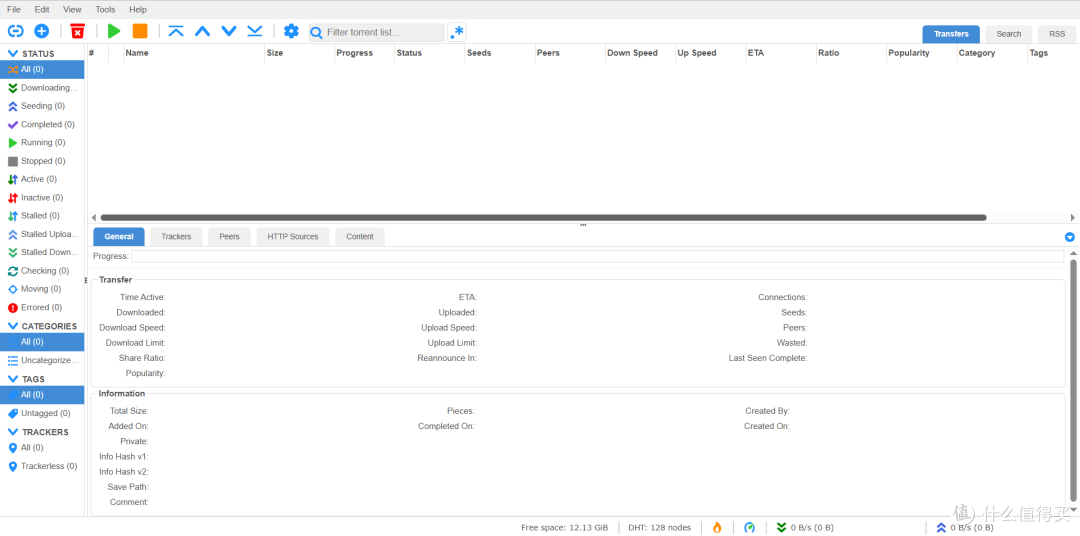Move torrent to top of queue

[x=176, y=32]
